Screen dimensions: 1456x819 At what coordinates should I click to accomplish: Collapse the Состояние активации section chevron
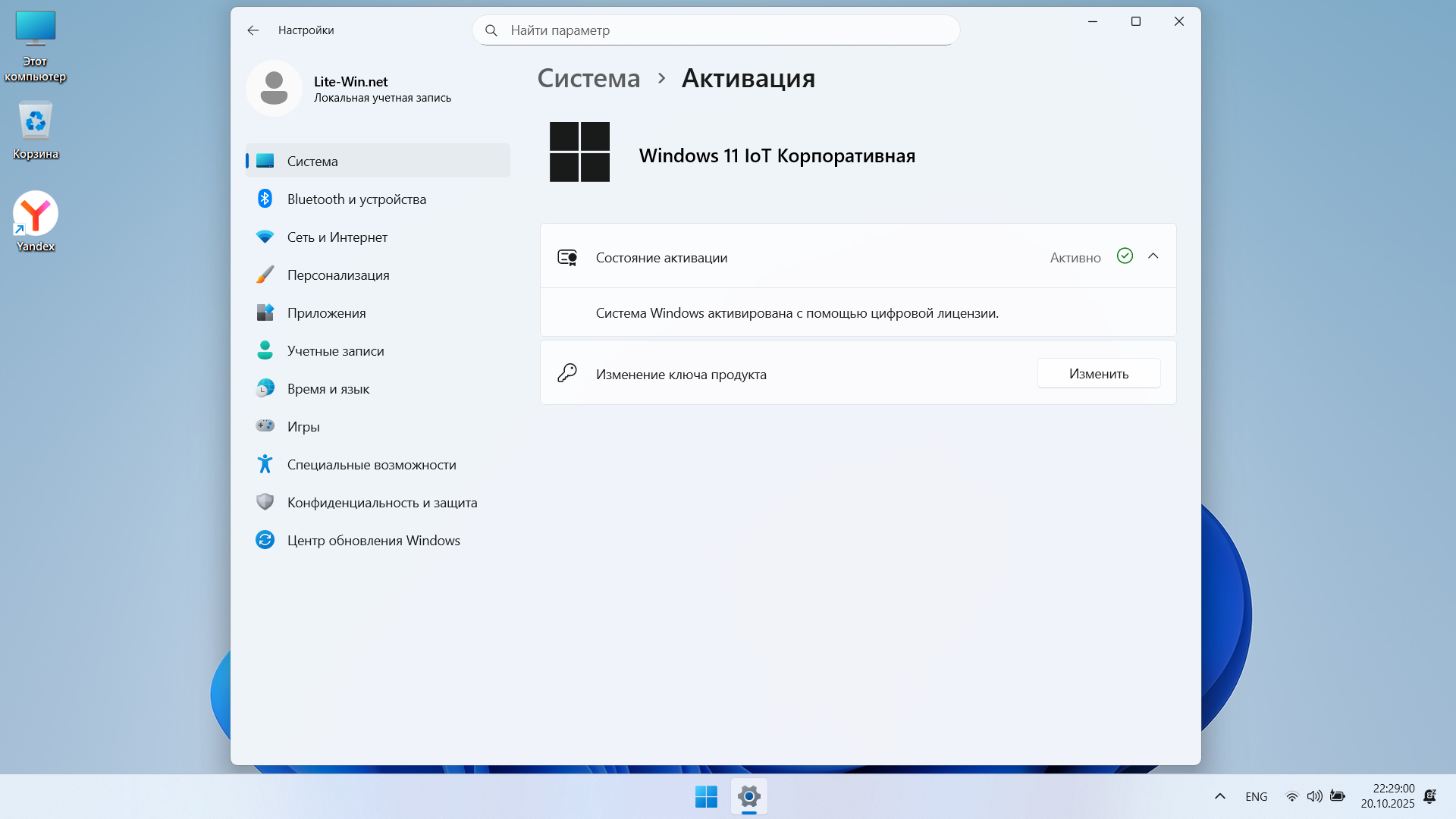[x=1153, y=256]
